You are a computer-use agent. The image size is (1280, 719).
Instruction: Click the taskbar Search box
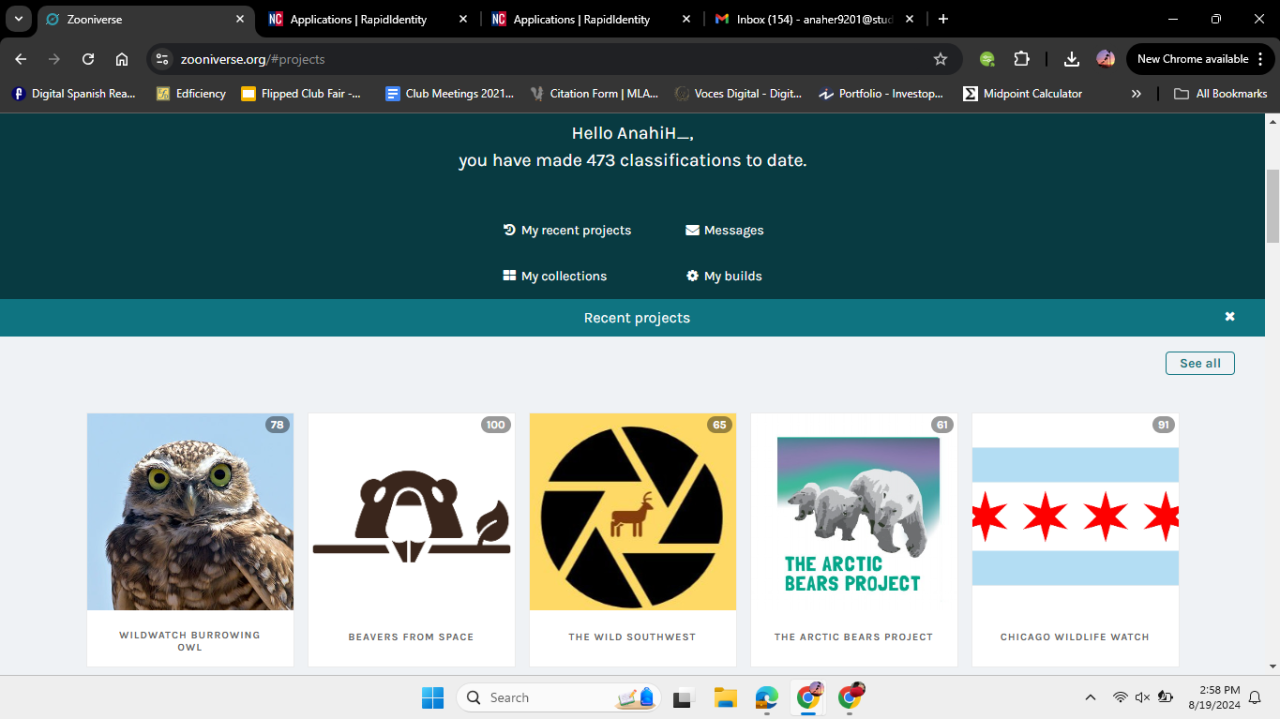tap(558, 697)
